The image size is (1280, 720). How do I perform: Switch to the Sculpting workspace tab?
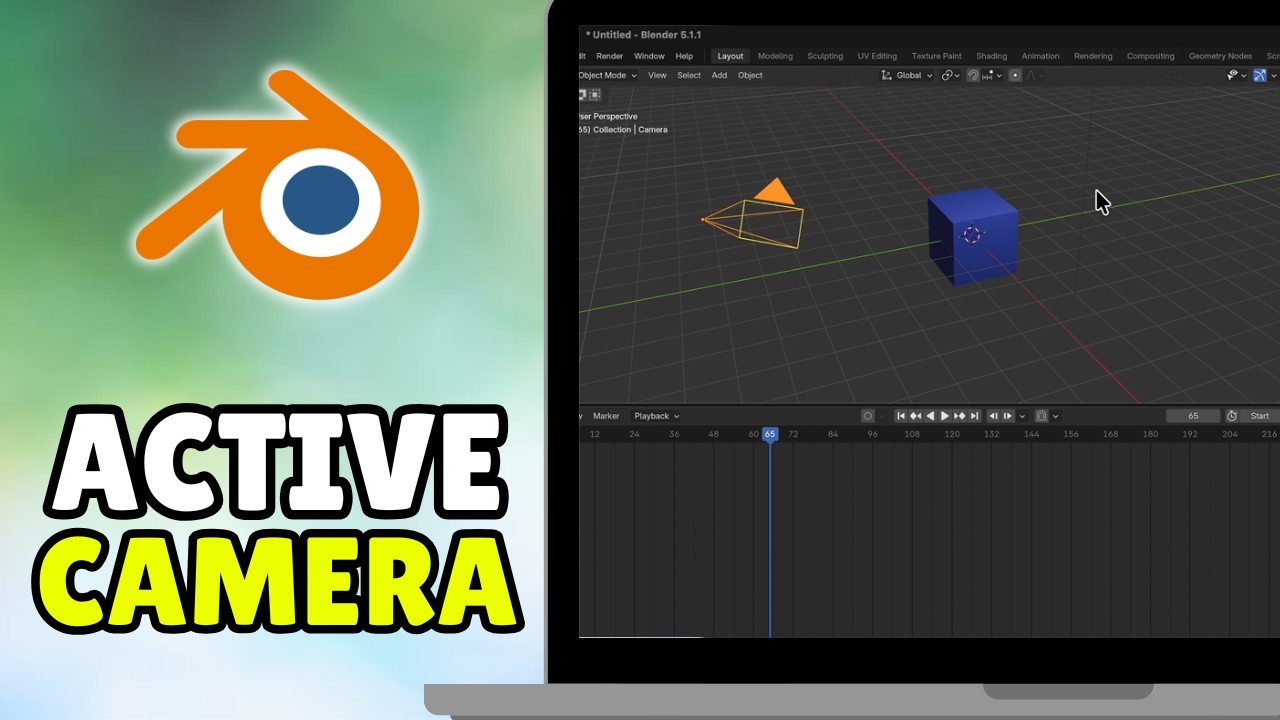(x=825, y=56)
